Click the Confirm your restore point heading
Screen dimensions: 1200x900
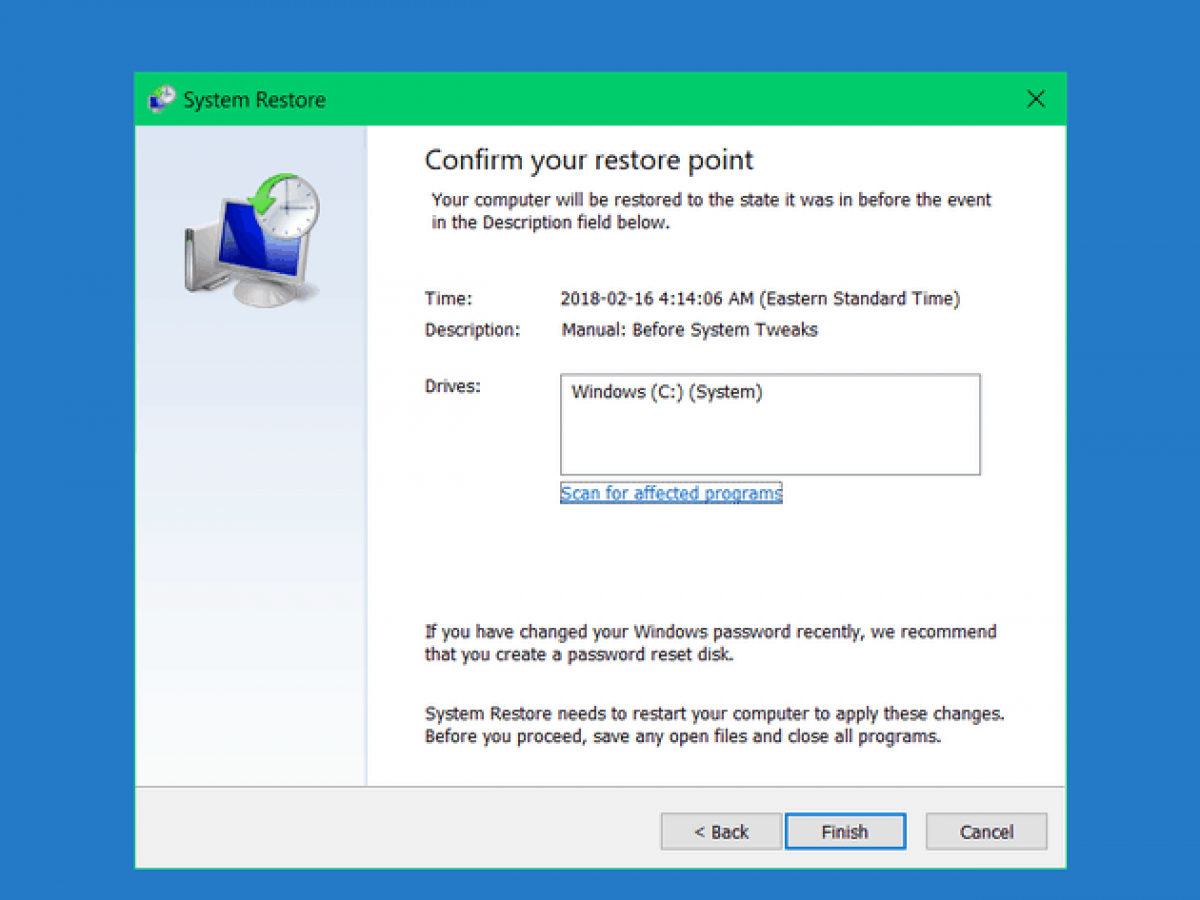[589, 160]
